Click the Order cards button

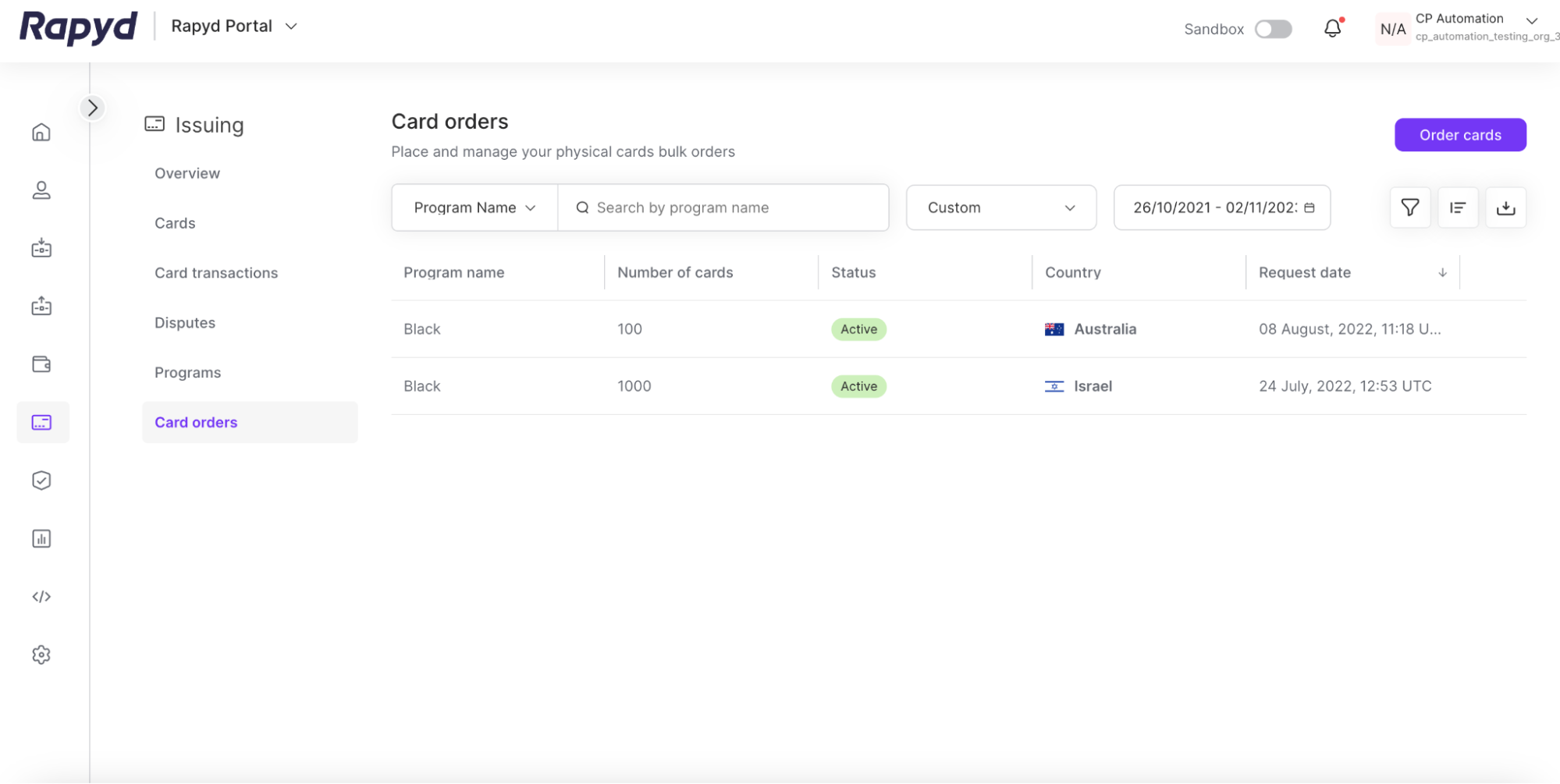(x=1459, y=135)
